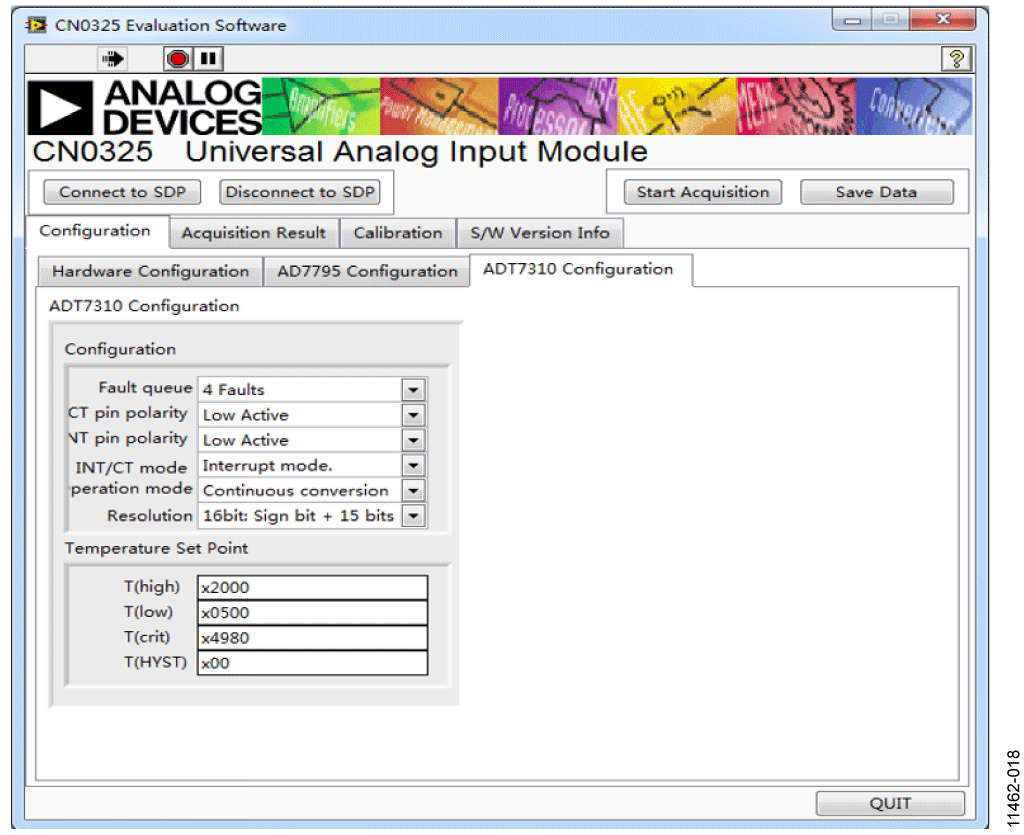Minimize the CN0325 Evaluation Software window
Image resolution: width=1024 pixels, height=835 pixels.
click(852, 20)
